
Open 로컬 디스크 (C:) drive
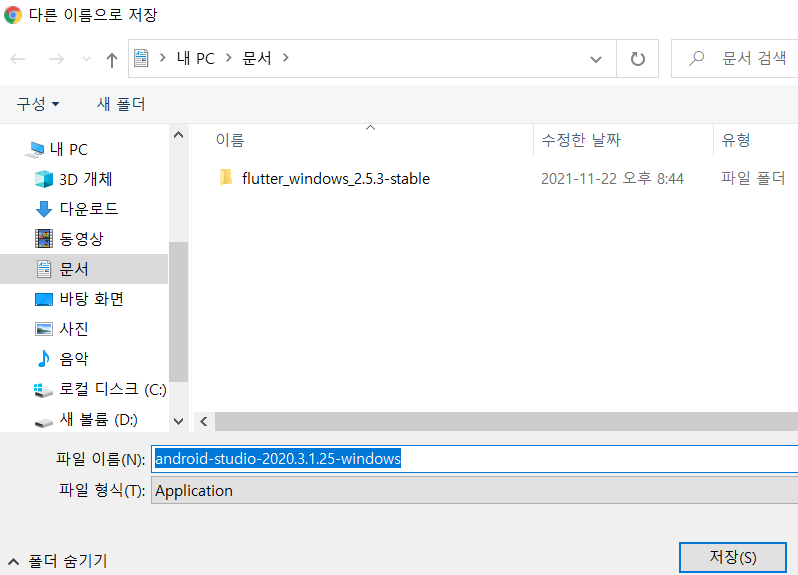click(x=112, y=389)
